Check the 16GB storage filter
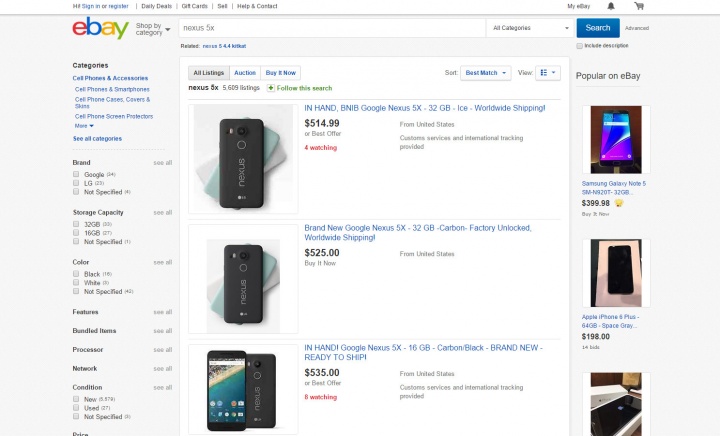The width and height of the screenshot is (720, 436). coord(76,233)
